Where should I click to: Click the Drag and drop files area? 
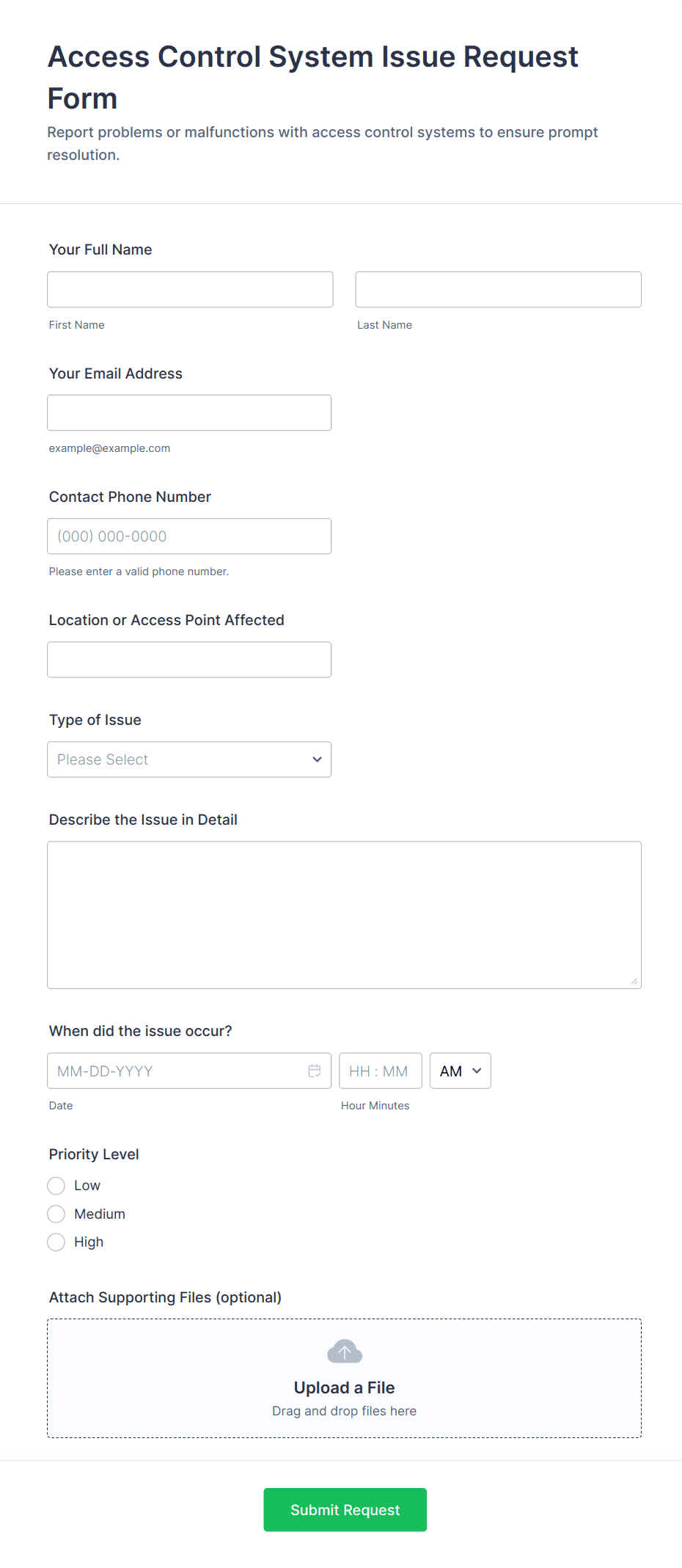[x=345, y=1411]
